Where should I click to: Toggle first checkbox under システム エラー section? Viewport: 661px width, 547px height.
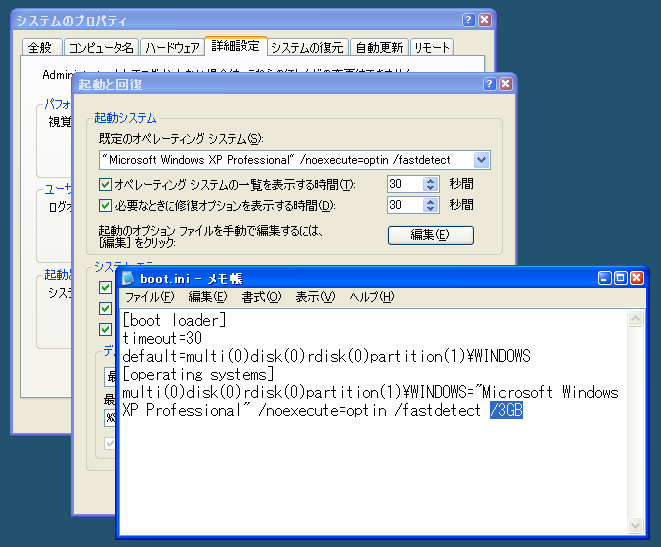click(x=105, y=287)
